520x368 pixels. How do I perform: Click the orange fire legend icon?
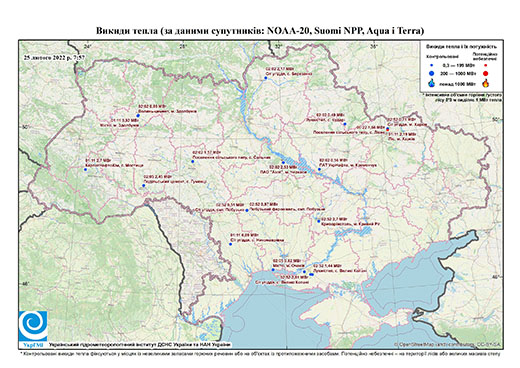tap(486, 83)
